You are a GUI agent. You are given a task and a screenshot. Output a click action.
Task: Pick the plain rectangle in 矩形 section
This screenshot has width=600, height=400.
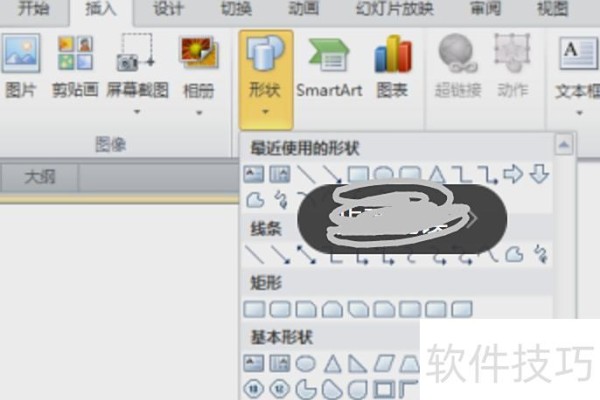point(254,309)
